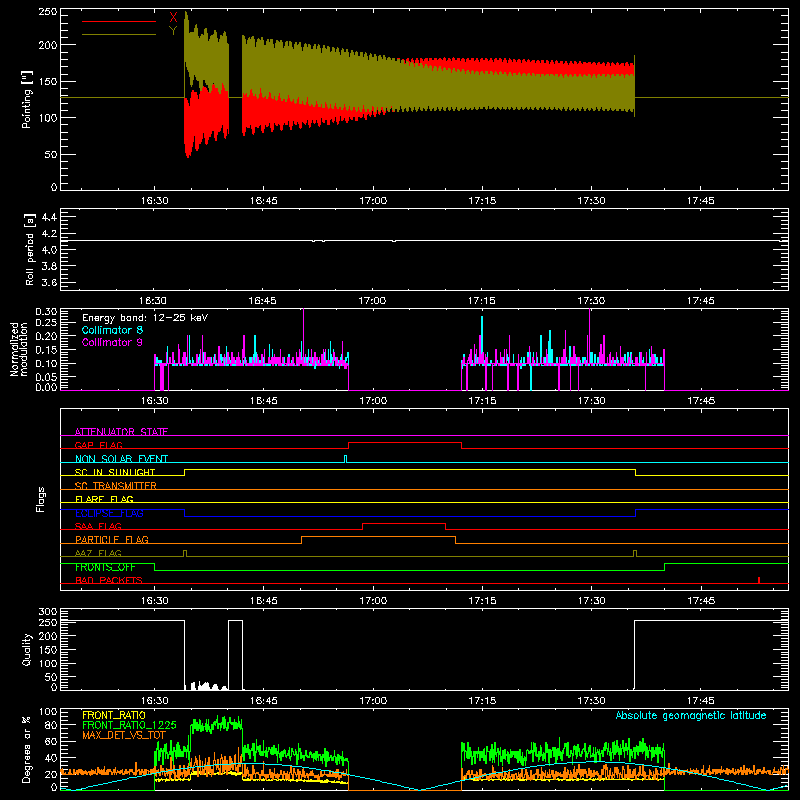Click the BAD_PACKETS flag label
Viewport: 800px width, 800px height.
(109, 580)
